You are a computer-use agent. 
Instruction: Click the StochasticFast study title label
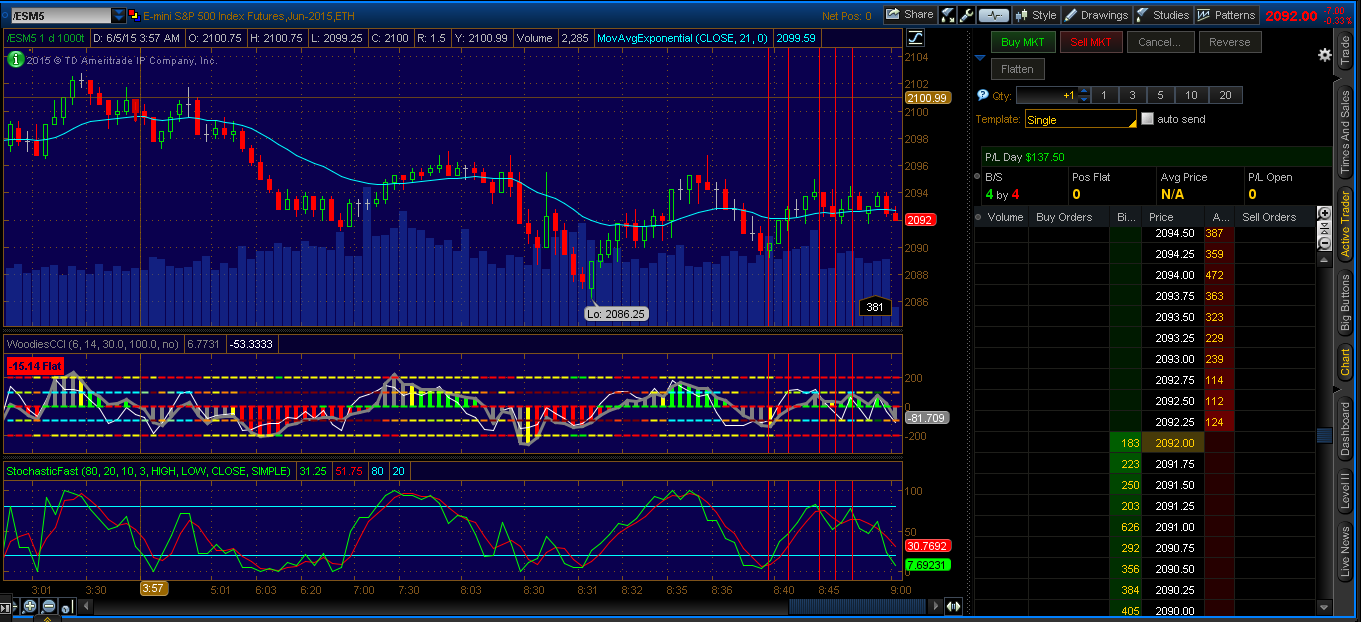pyautogui.click(x=149, y=470)
